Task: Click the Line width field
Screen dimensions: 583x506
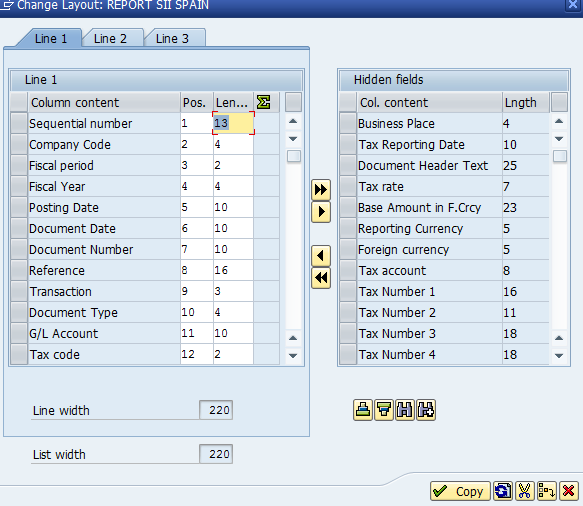Action: pyautogui.click(x=216, y=410)
